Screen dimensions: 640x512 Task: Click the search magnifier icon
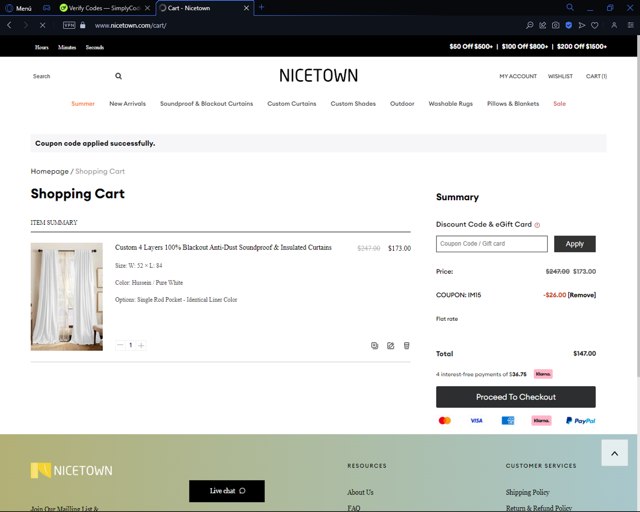click(x=118, y=76)
